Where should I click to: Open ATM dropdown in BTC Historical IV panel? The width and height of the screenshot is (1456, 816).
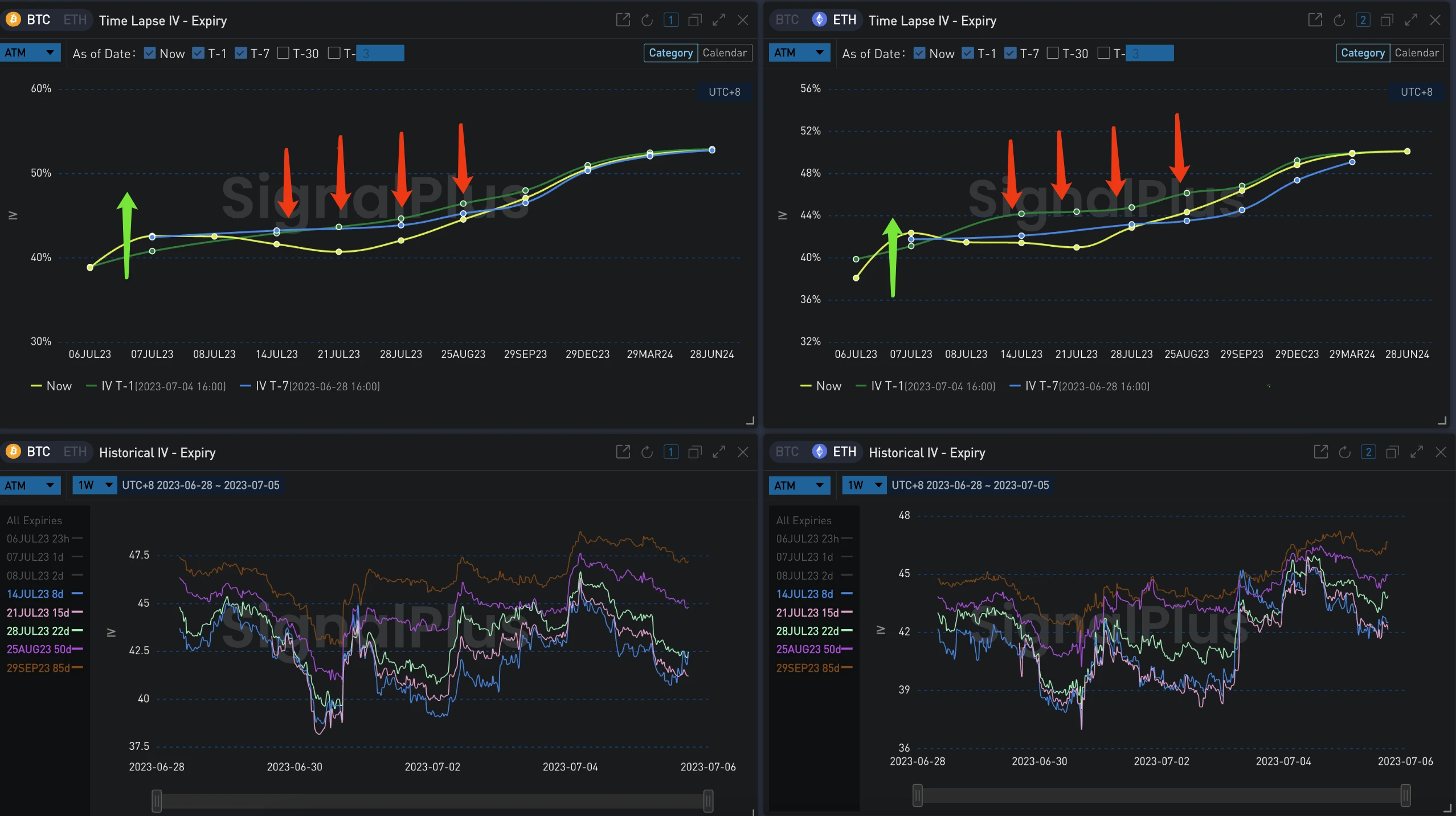(30, 485)
